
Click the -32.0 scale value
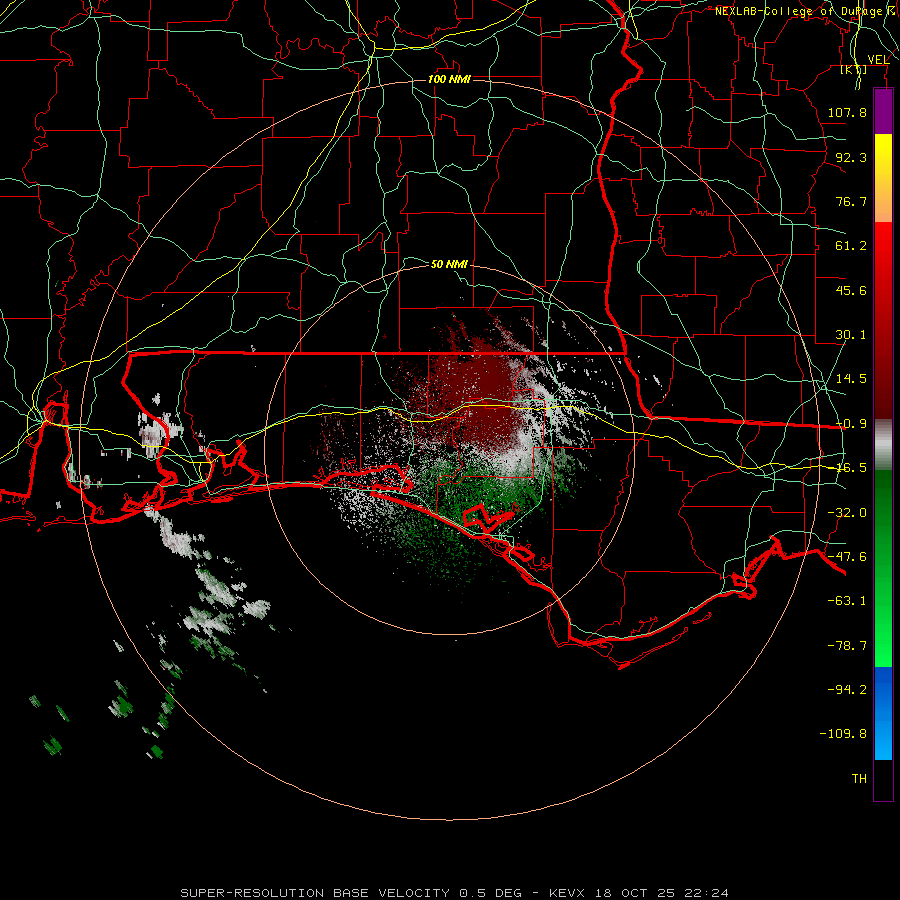click(x=847, y=513)
